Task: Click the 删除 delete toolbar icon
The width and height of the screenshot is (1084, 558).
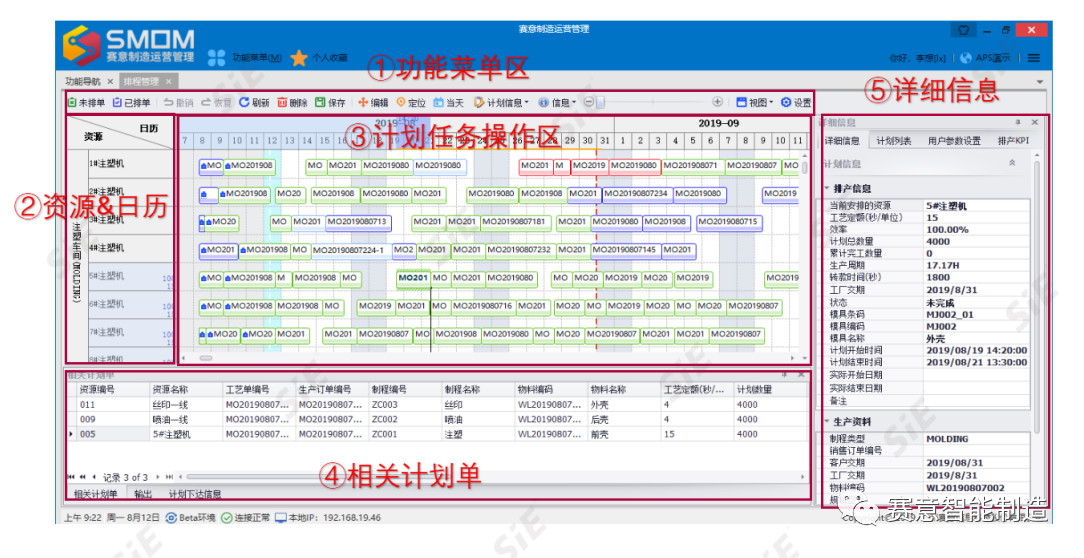Action: pyautogui.click(x=283, y=102)
